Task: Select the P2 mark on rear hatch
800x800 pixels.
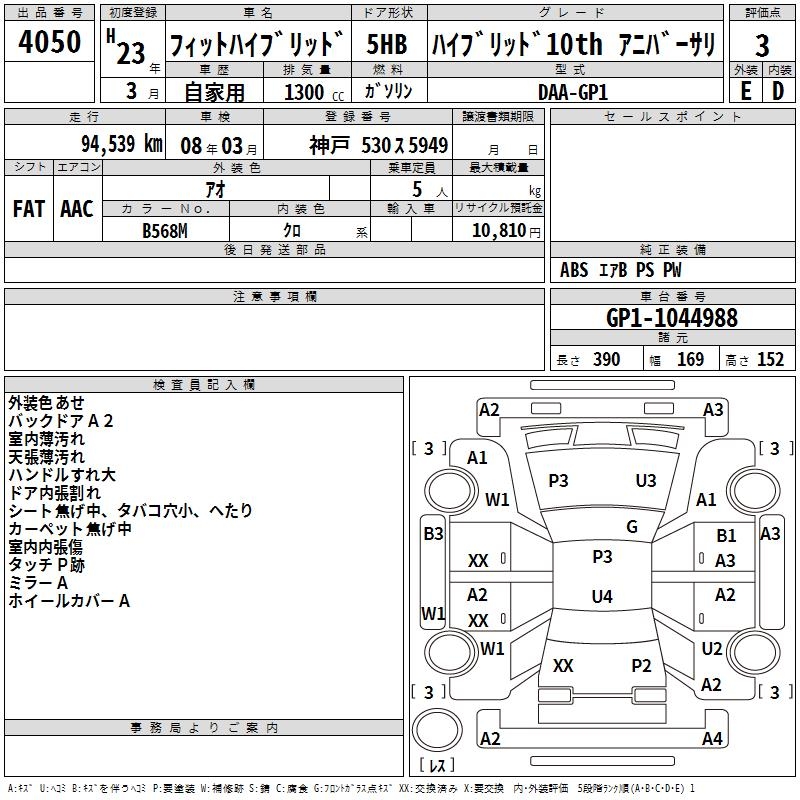Action: point(641,666)
